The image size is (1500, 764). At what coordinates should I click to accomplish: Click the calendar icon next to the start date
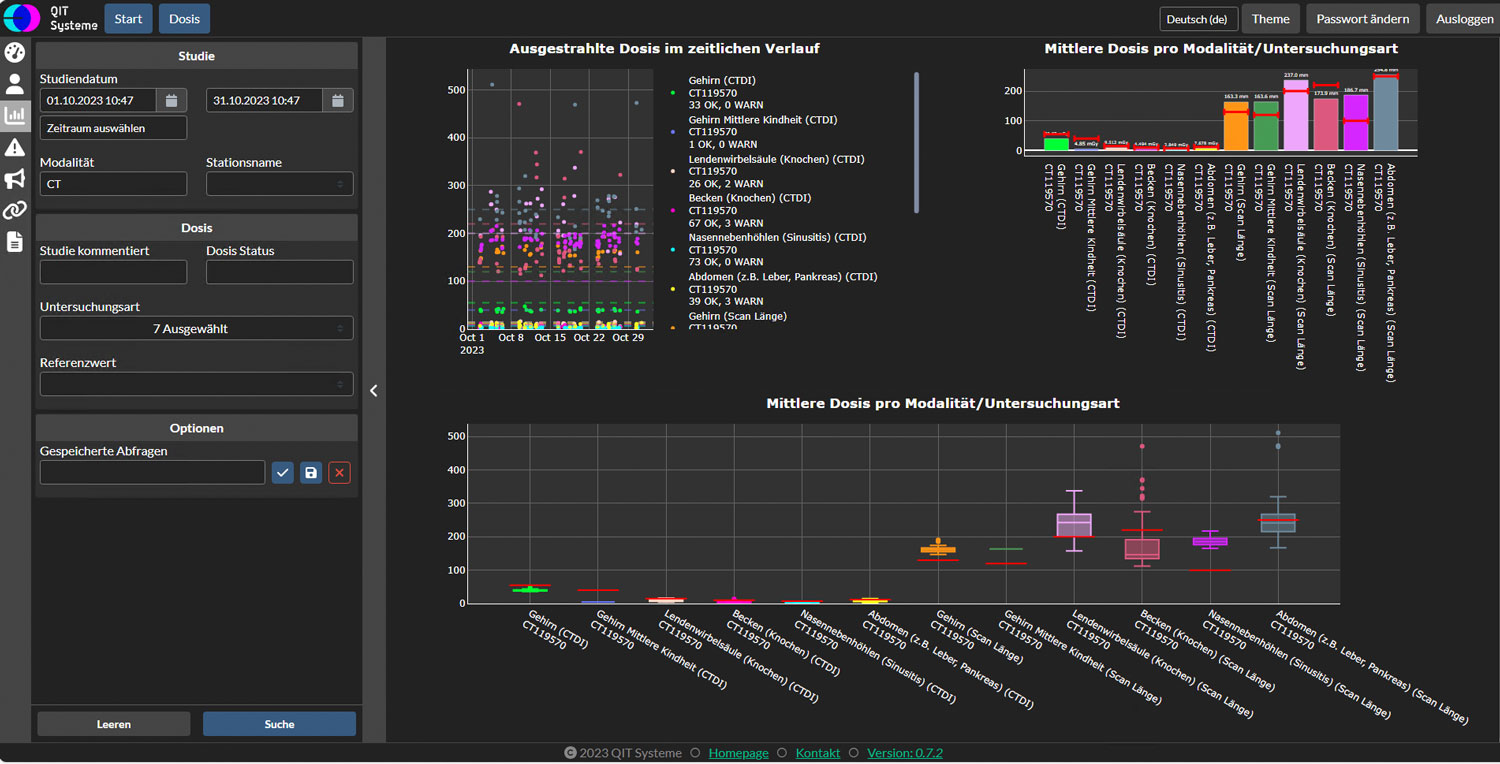168,100
